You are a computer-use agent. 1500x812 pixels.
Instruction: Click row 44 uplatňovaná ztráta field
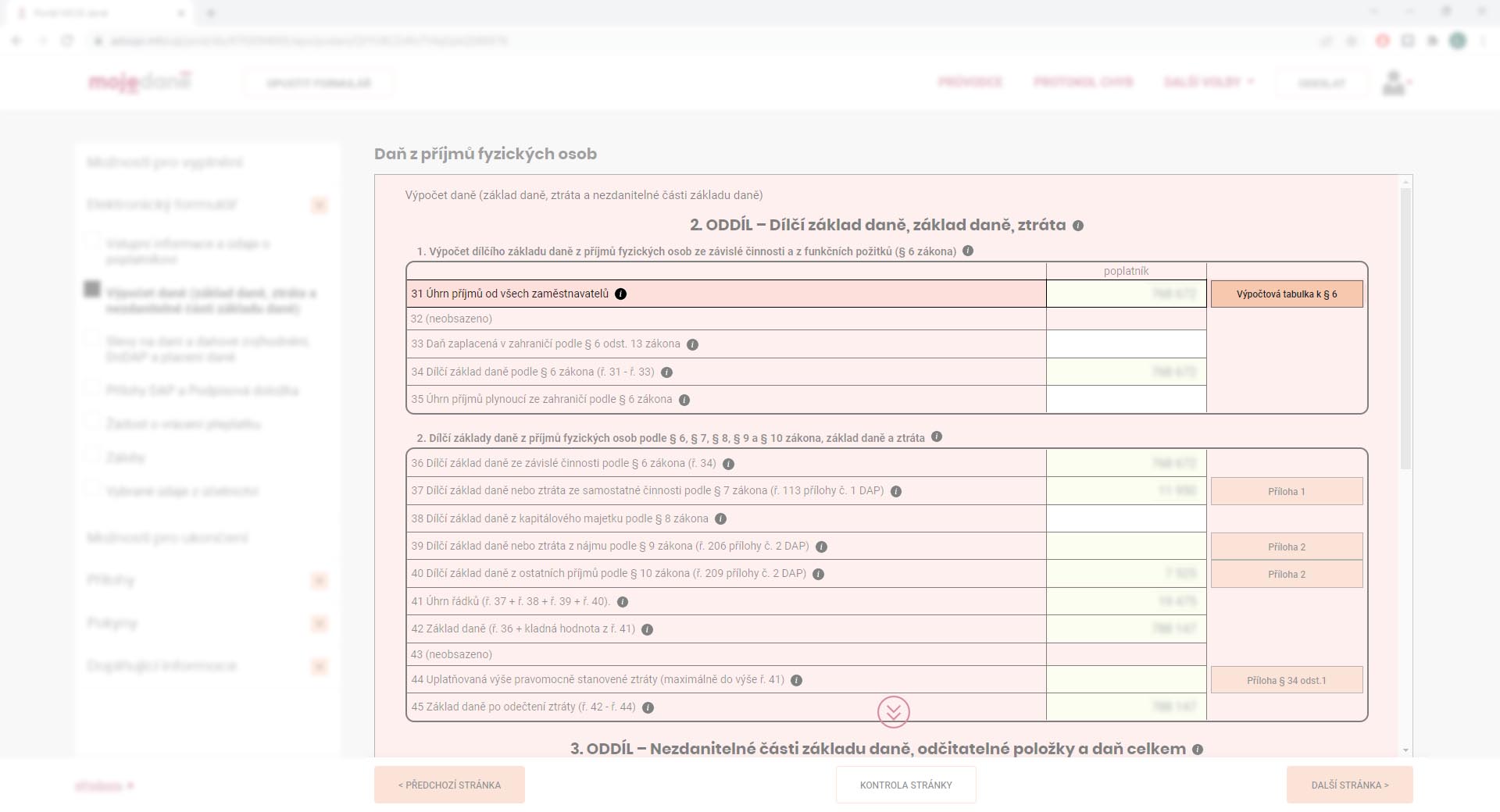pyautogui.click(x=1126, y=680)
